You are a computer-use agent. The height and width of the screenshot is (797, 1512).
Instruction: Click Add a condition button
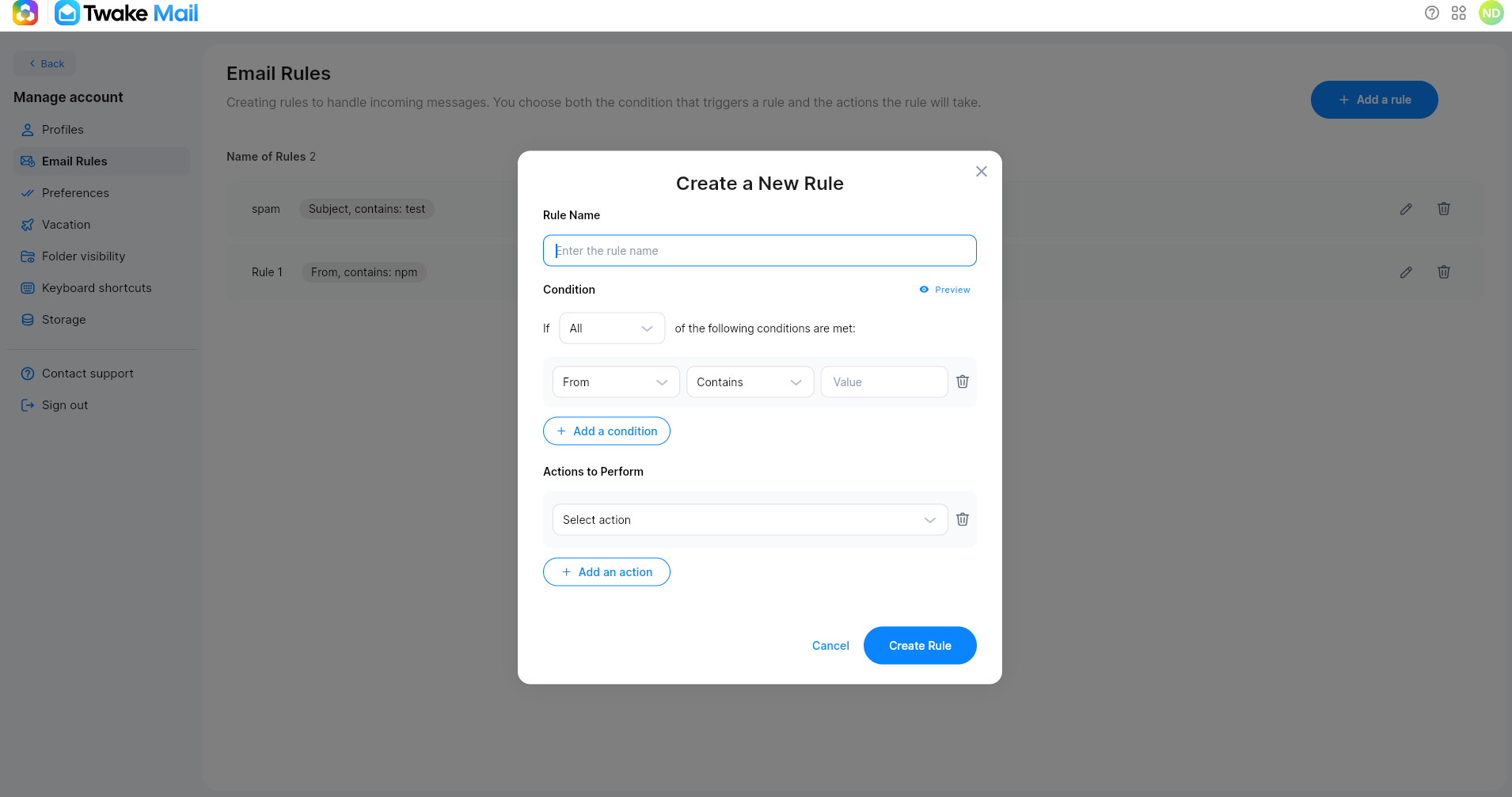tap(606, 431)
